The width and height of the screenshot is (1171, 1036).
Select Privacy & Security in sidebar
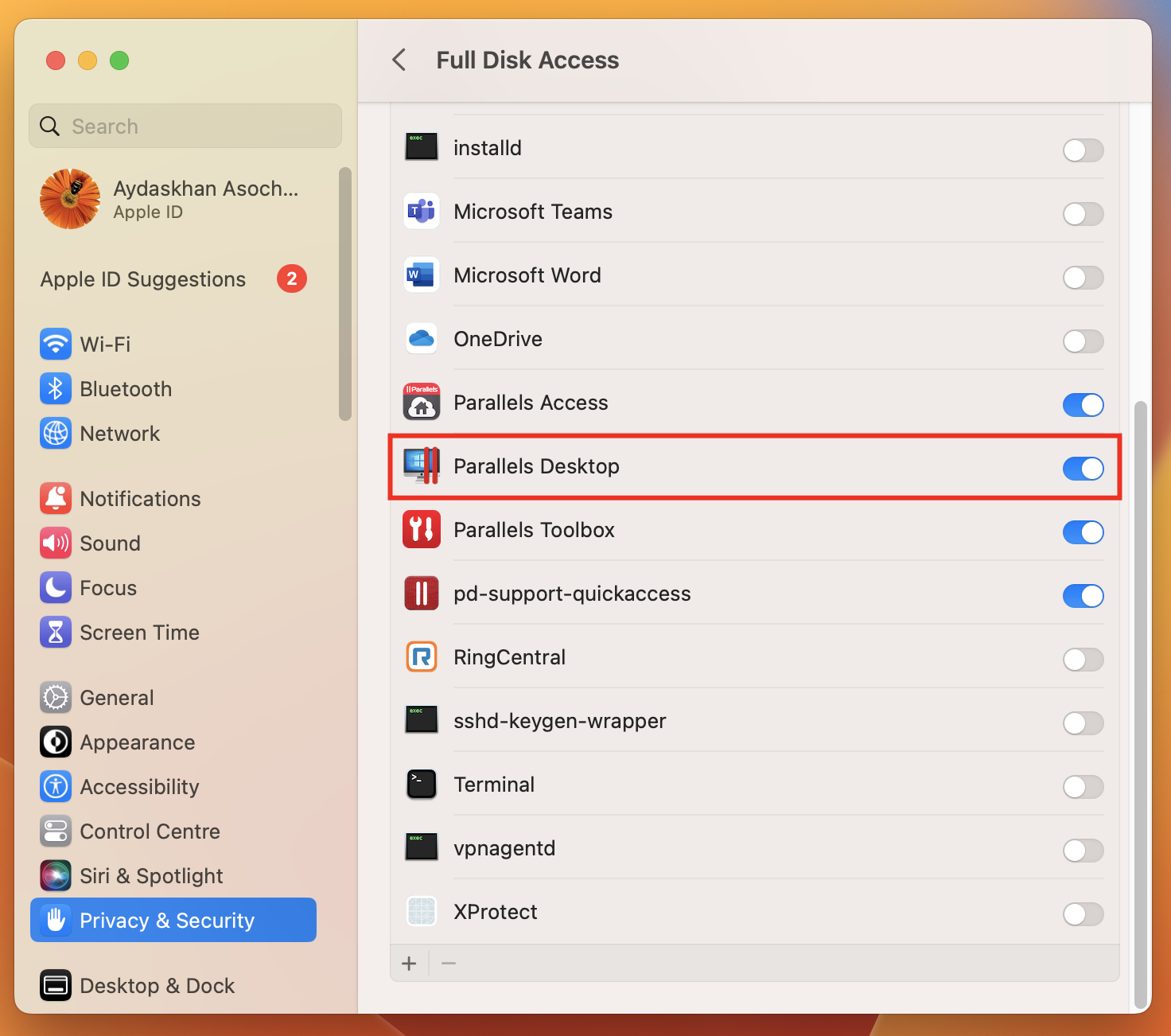(x=173, y=920)
